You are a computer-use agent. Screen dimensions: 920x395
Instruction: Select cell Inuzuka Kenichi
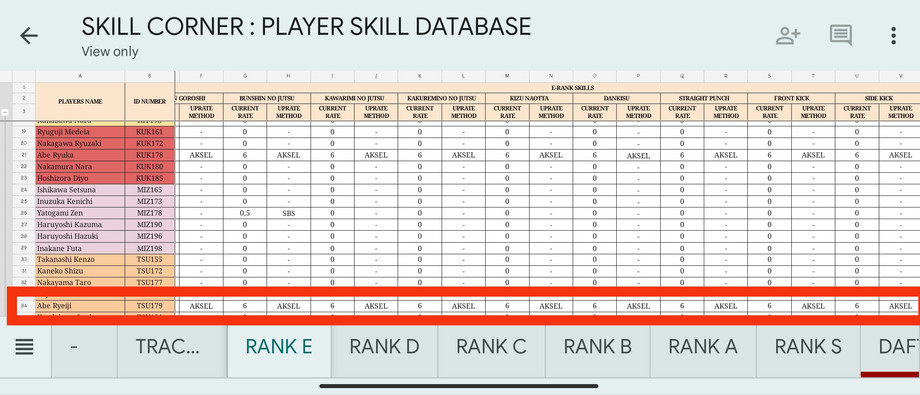(x=80, y=201)
